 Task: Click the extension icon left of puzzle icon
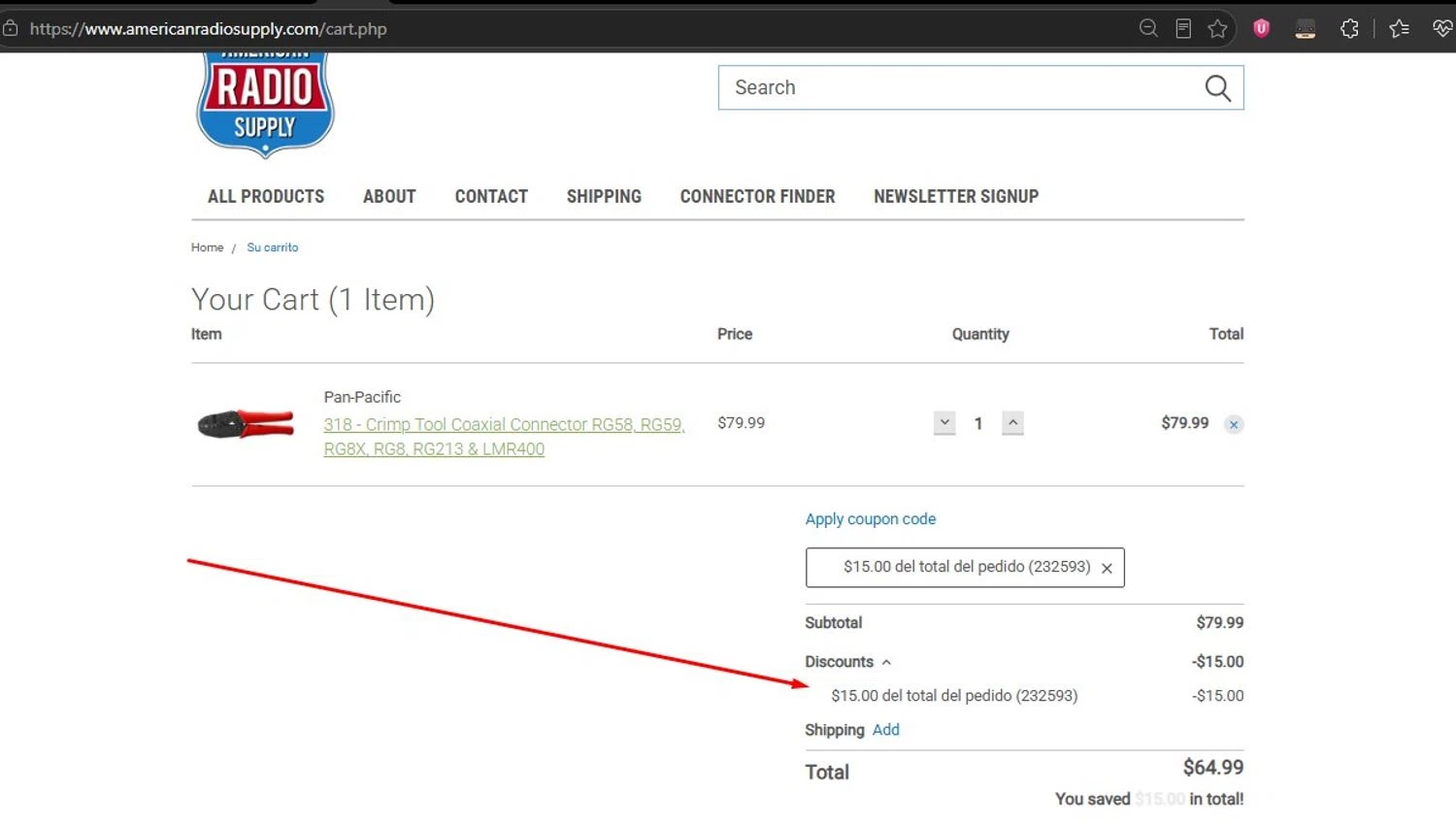[x=1306, y=28]
